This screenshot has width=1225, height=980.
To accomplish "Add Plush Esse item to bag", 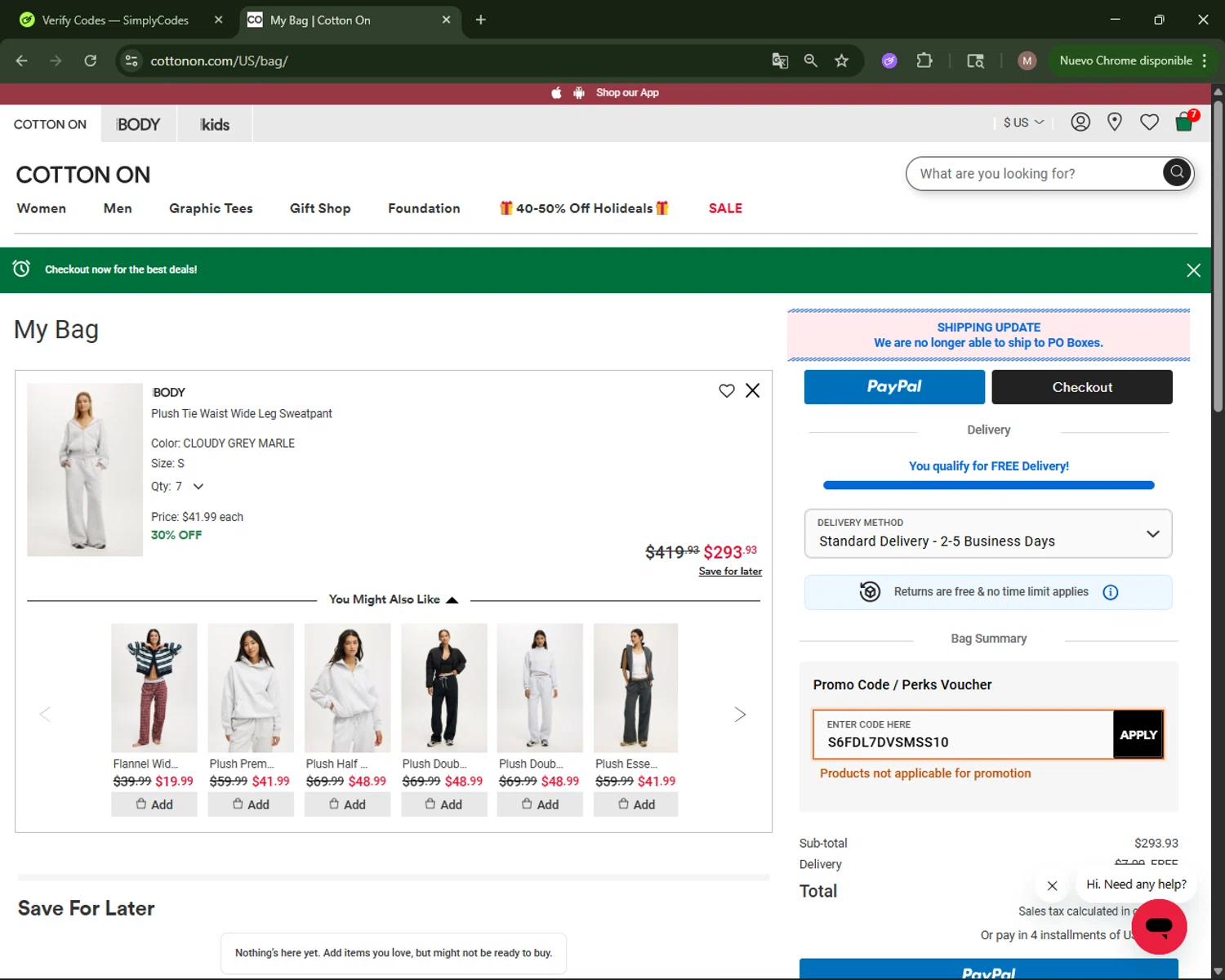I will pos(636,804).
